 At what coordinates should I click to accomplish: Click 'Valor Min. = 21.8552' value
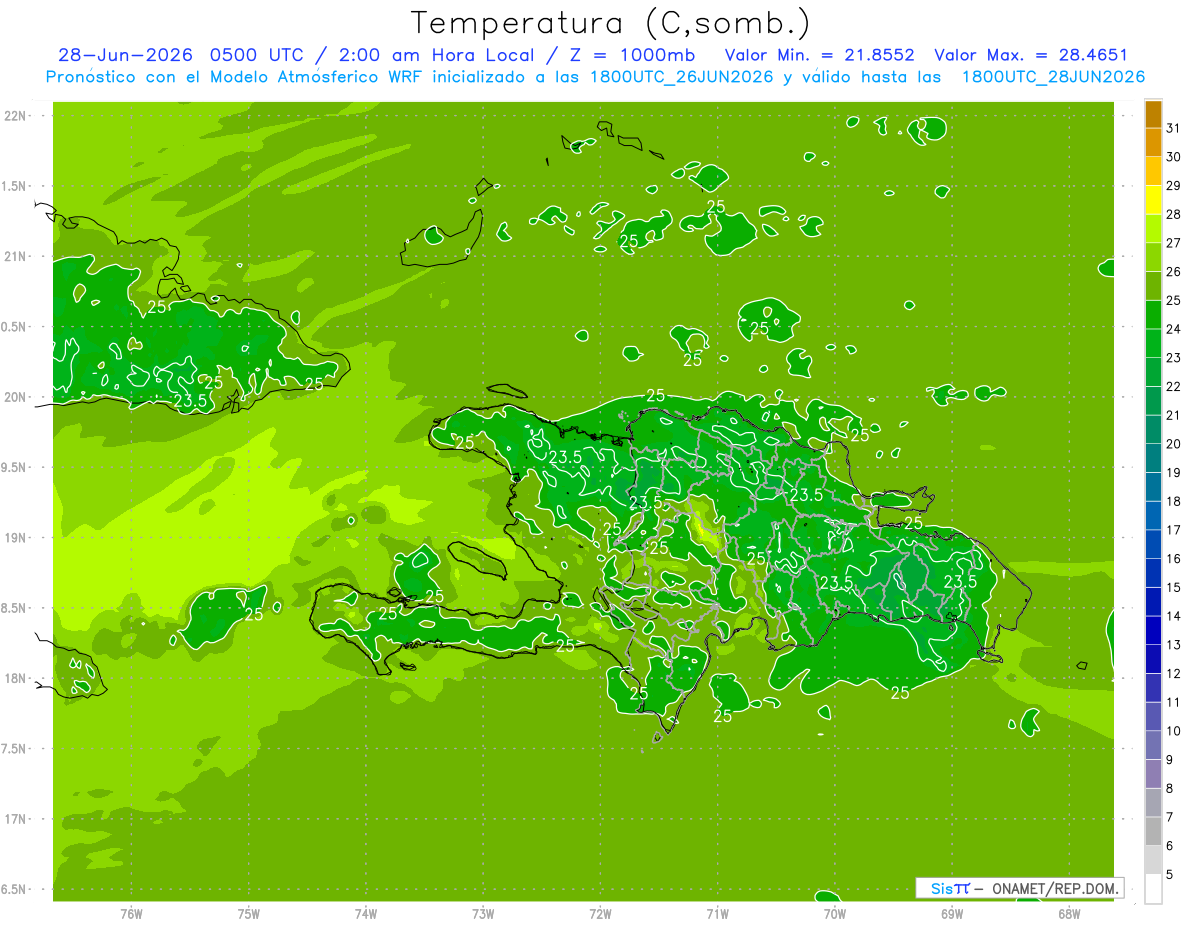(820, 55)
